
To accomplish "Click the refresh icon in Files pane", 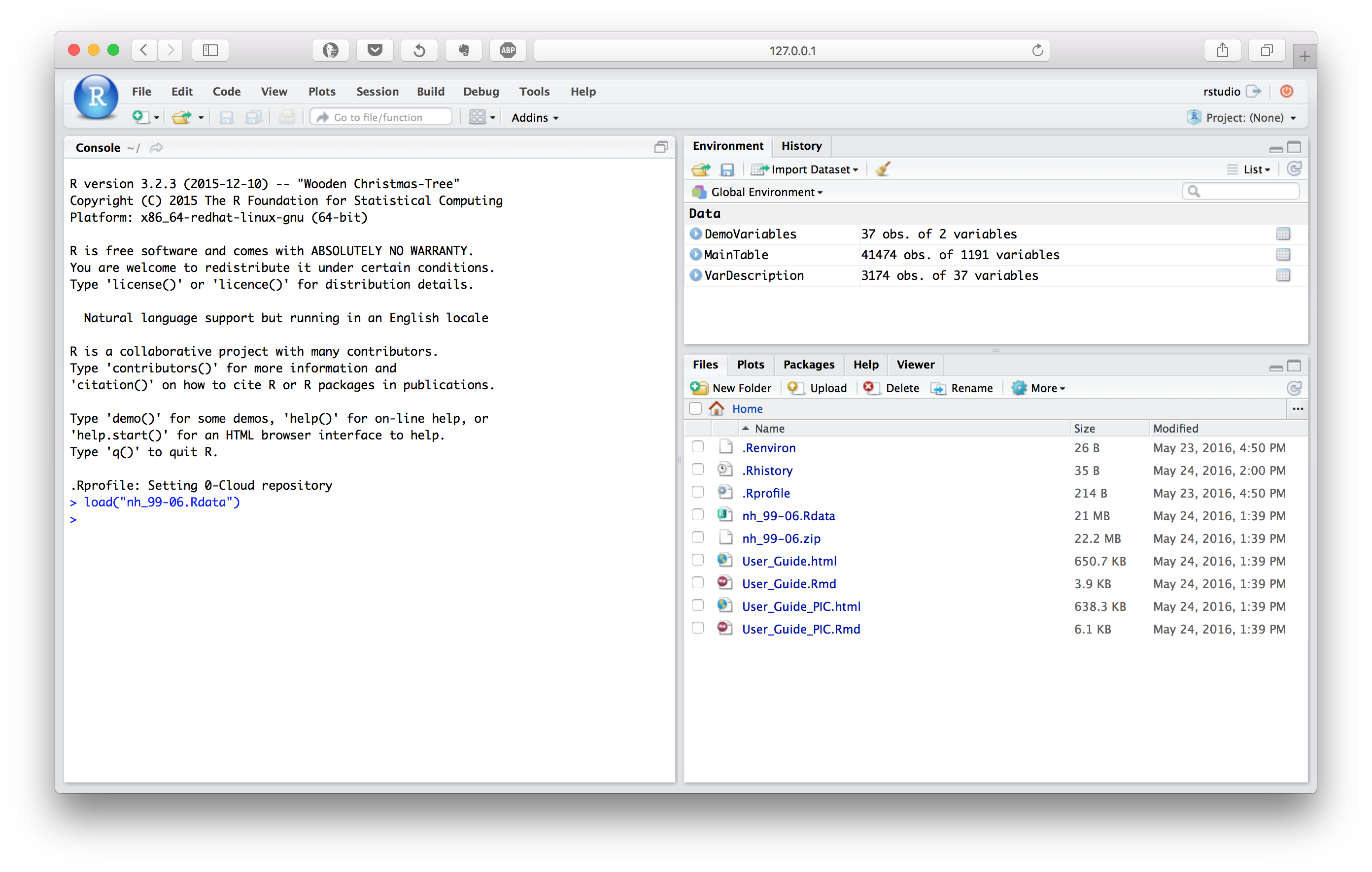I will [1293, 388].
